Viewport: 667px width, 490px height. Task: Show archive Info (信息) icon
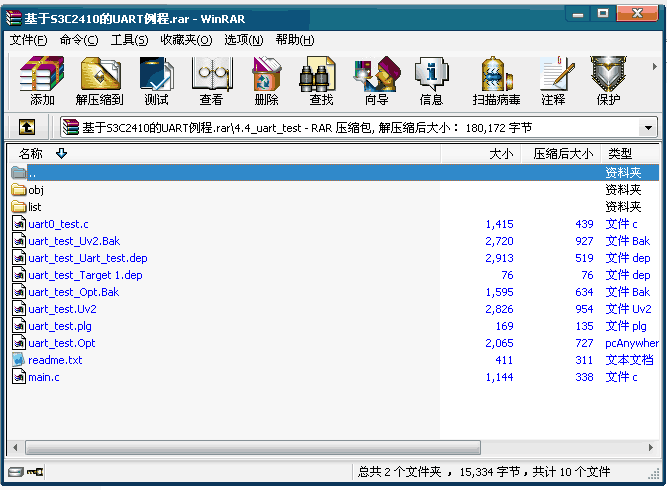tap(431, 74)
